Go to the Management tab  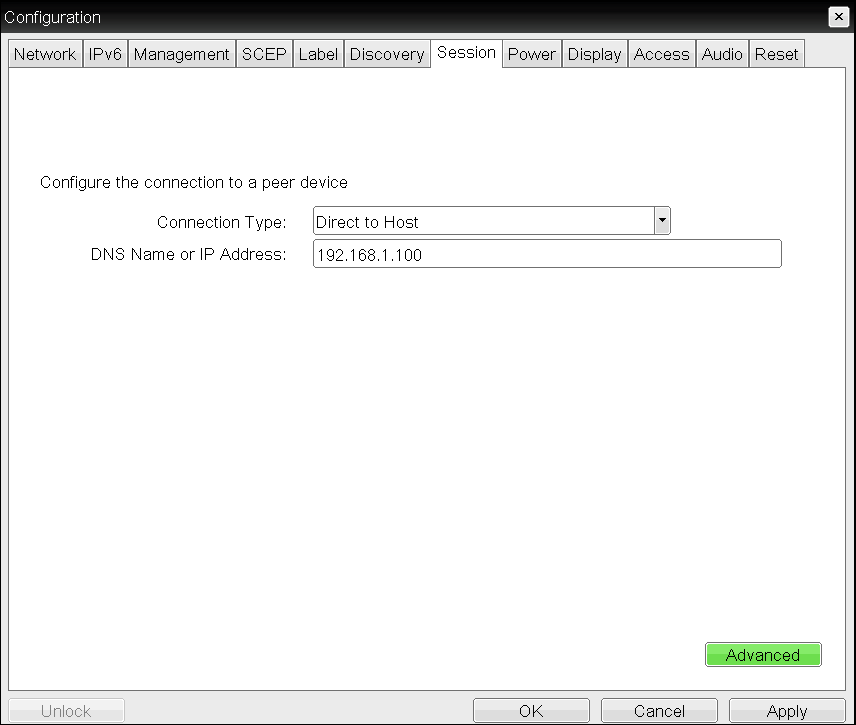[181, 54]
